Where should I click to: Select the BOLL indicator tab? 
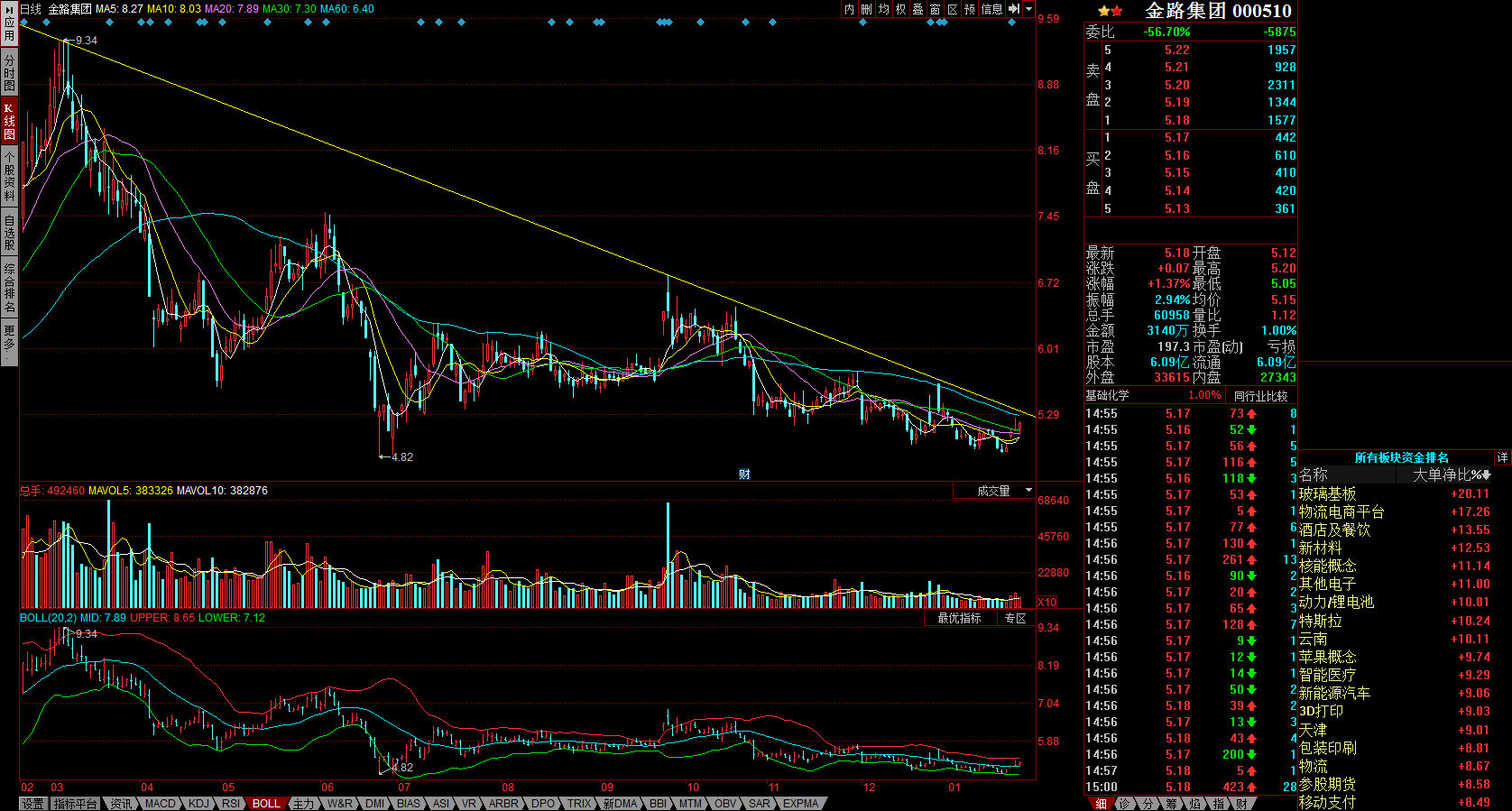266,804
